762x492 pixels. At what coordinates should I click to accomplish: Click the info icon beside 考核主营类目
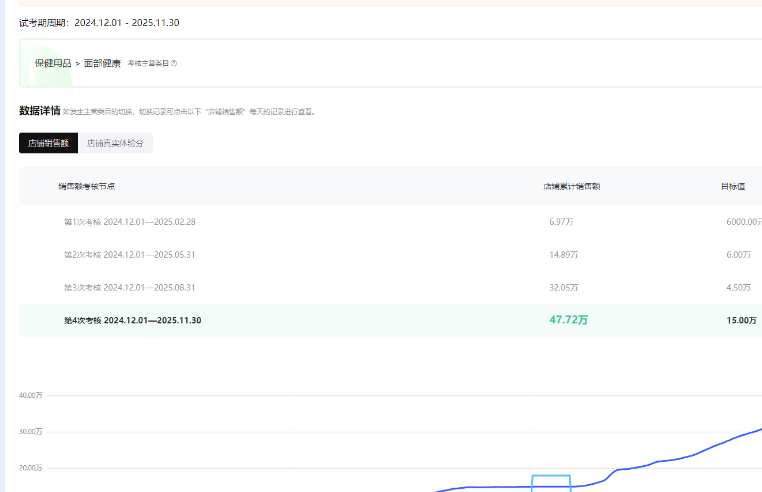point(174,63)
